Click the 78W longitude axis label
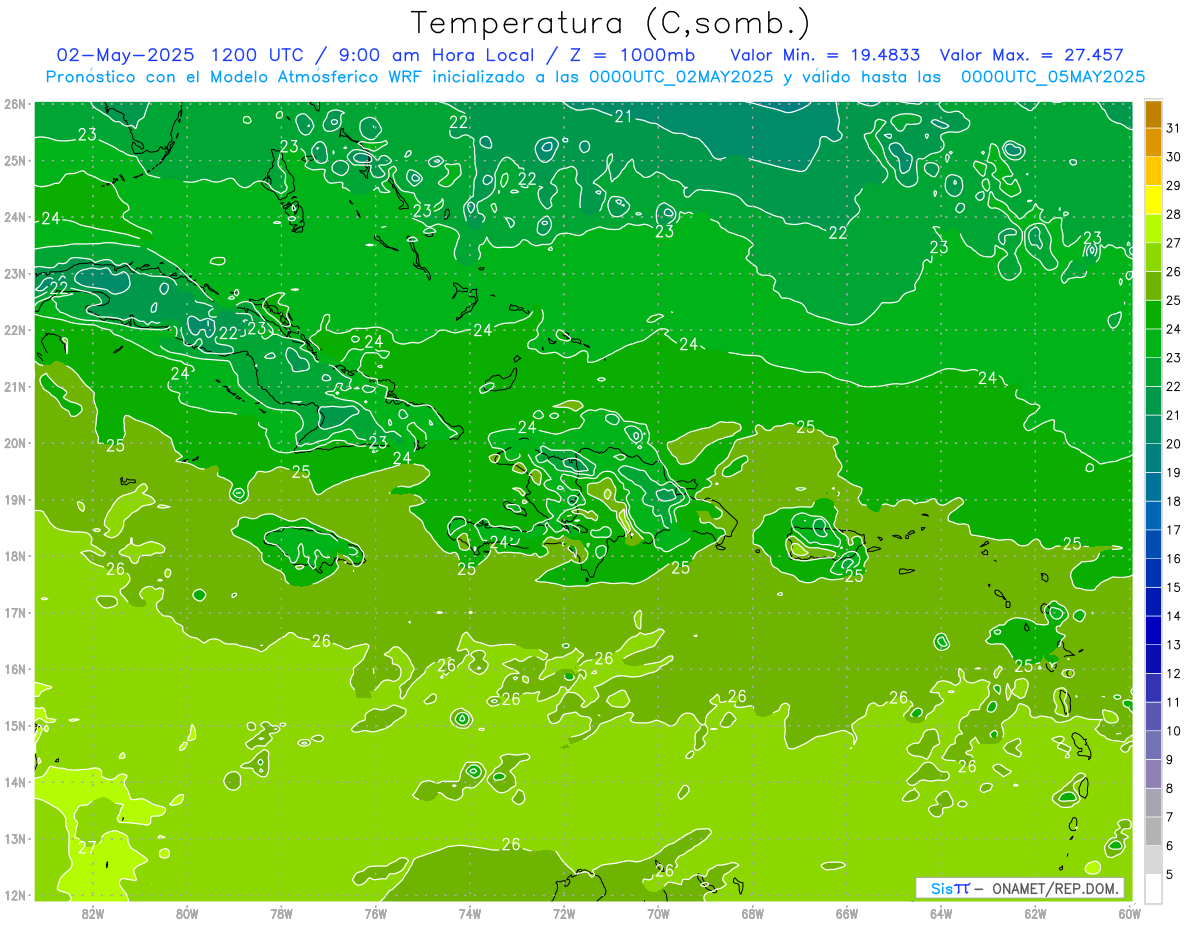The height and width of the screenshot is (927, 1200). [x=281, y=912]
